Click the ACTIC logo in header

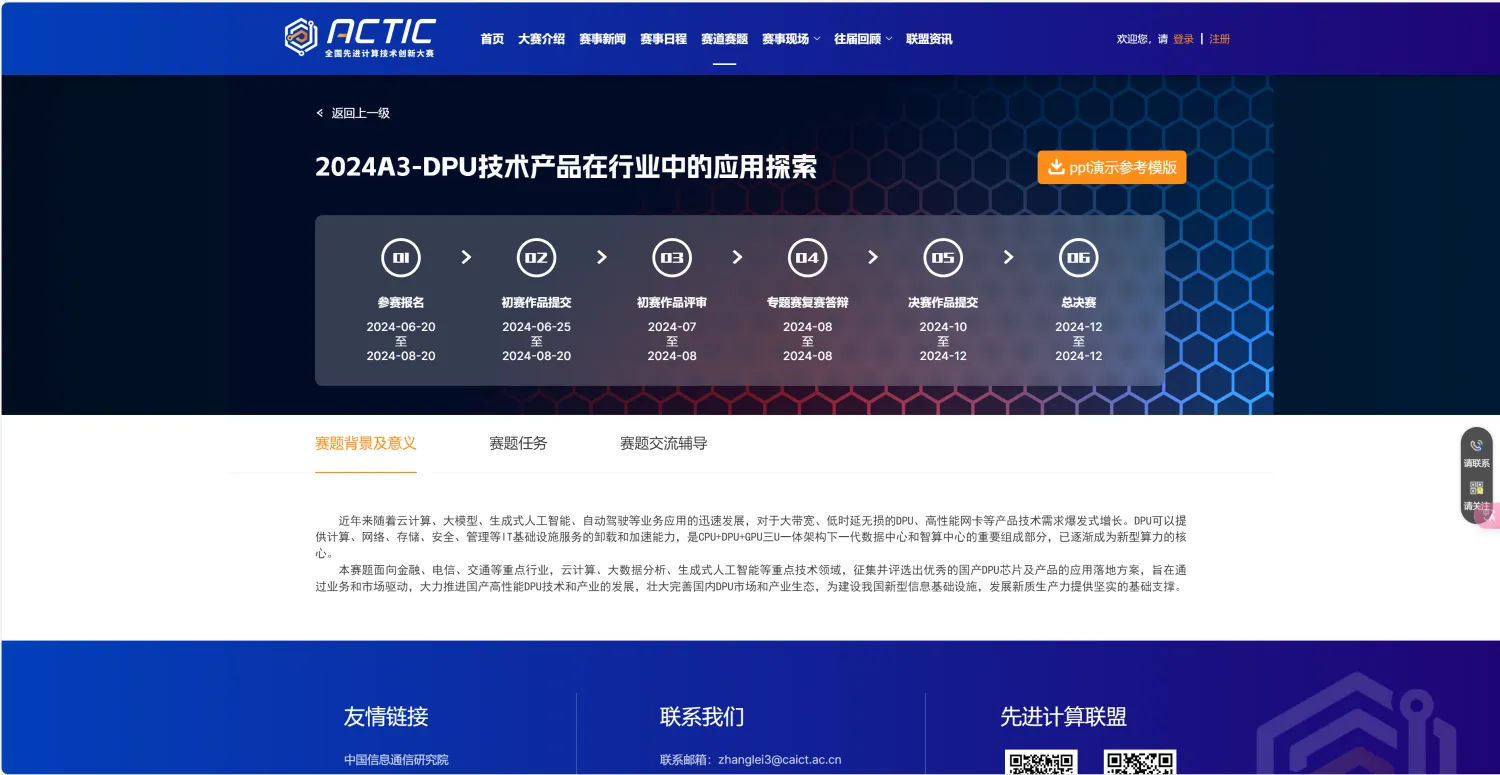[x=360, y=37]
